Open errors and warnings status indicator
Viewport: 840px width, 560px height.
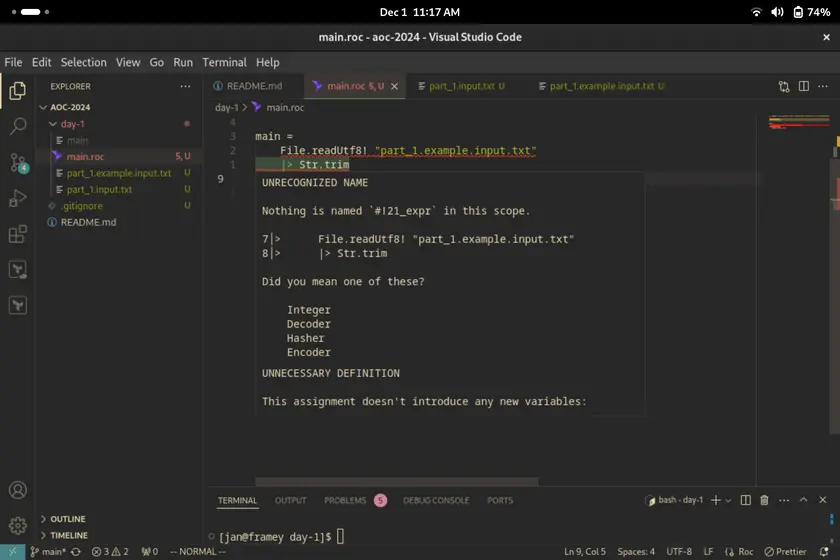point(110,551)
